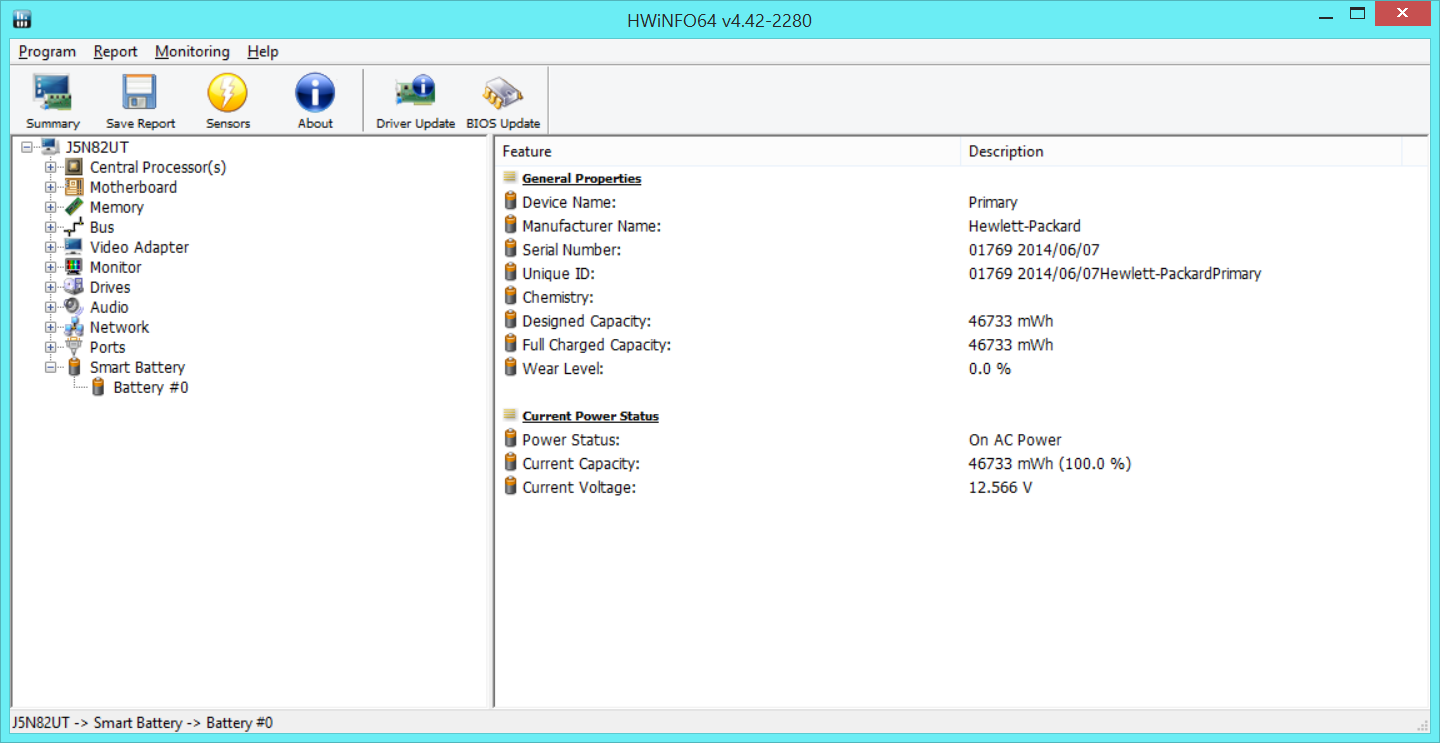
Task: Maximize the HWiNFO64 window
Action: 1357,14
